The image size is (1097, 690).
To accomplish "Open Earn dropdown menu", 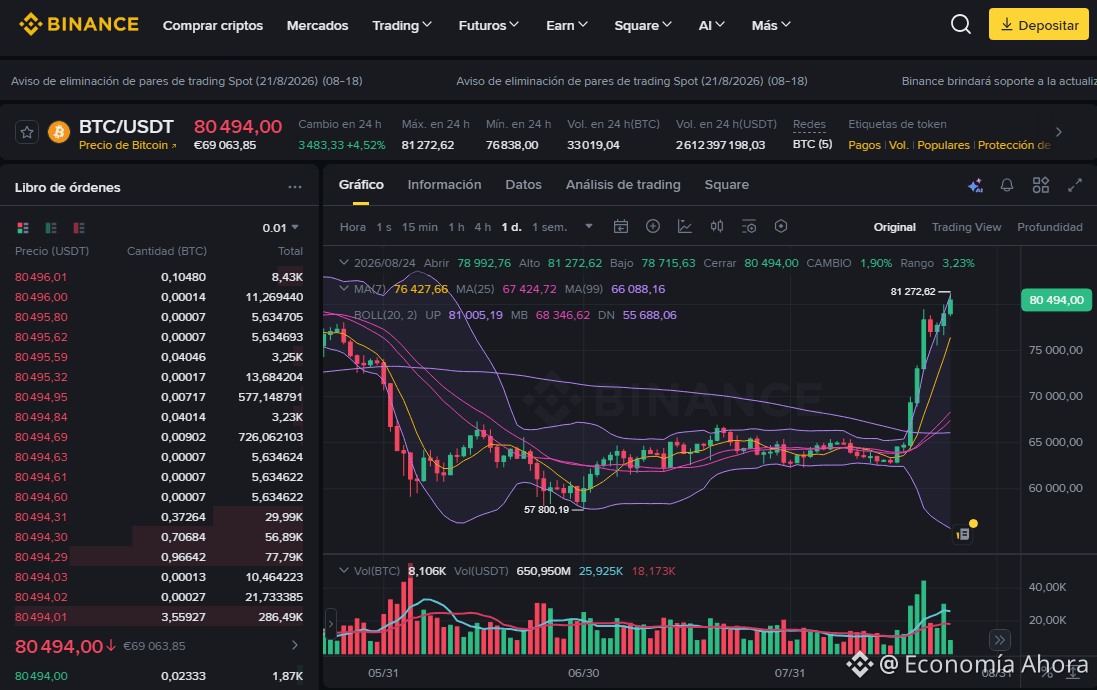I will click(x=567, y=25).
